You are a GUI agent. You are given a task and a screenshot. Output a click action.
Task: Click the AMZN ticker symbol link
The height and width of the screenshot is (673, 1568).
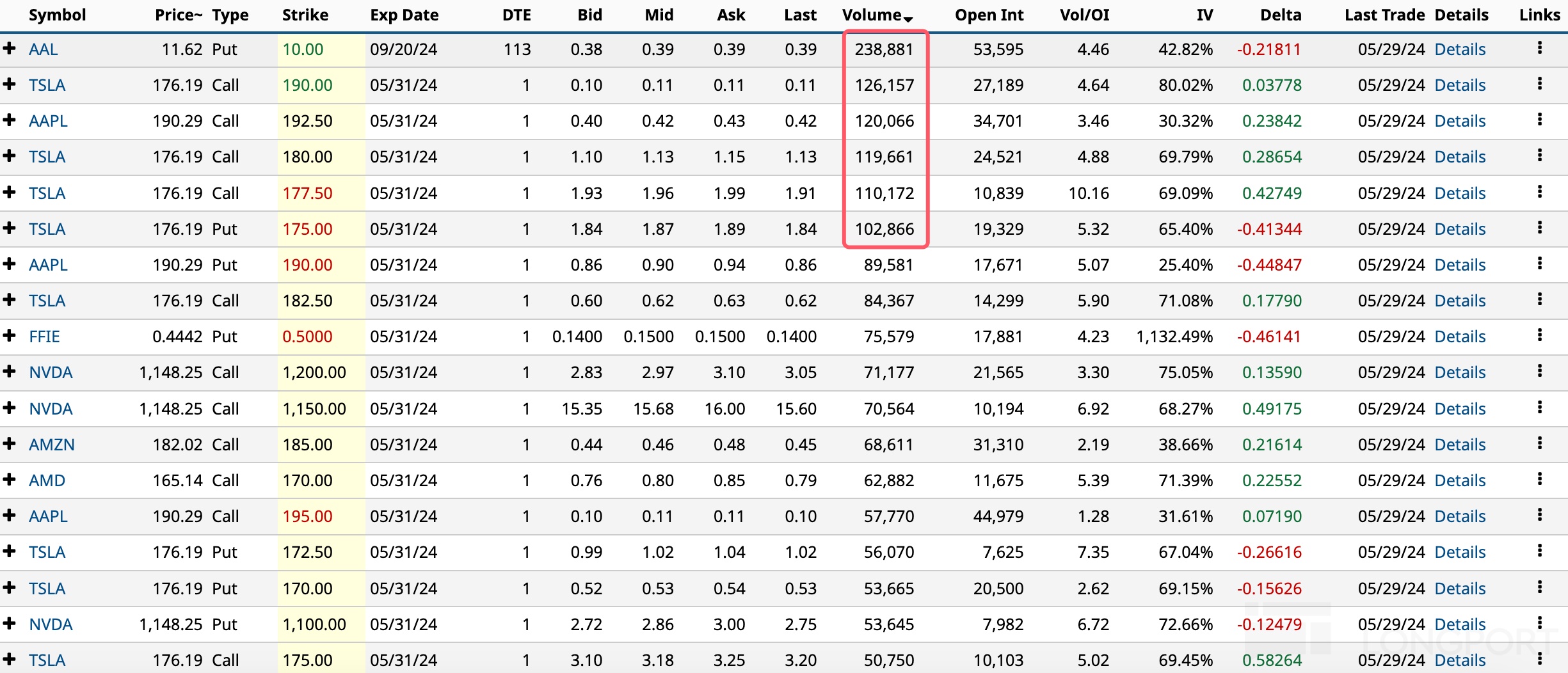tap(52, 445)
